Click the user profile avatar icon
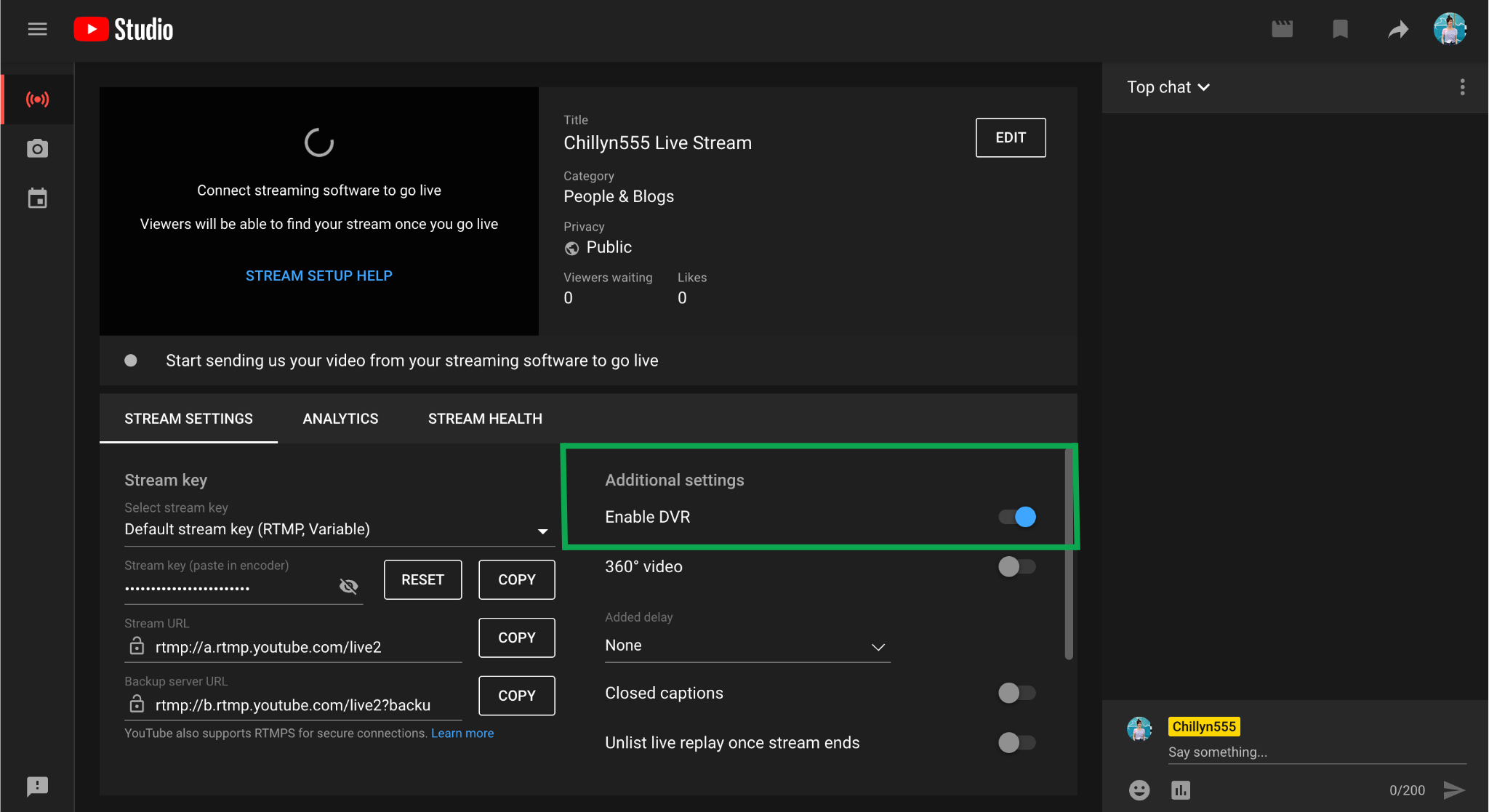Screen dimensions: 1489x812 coord(1452,27)
